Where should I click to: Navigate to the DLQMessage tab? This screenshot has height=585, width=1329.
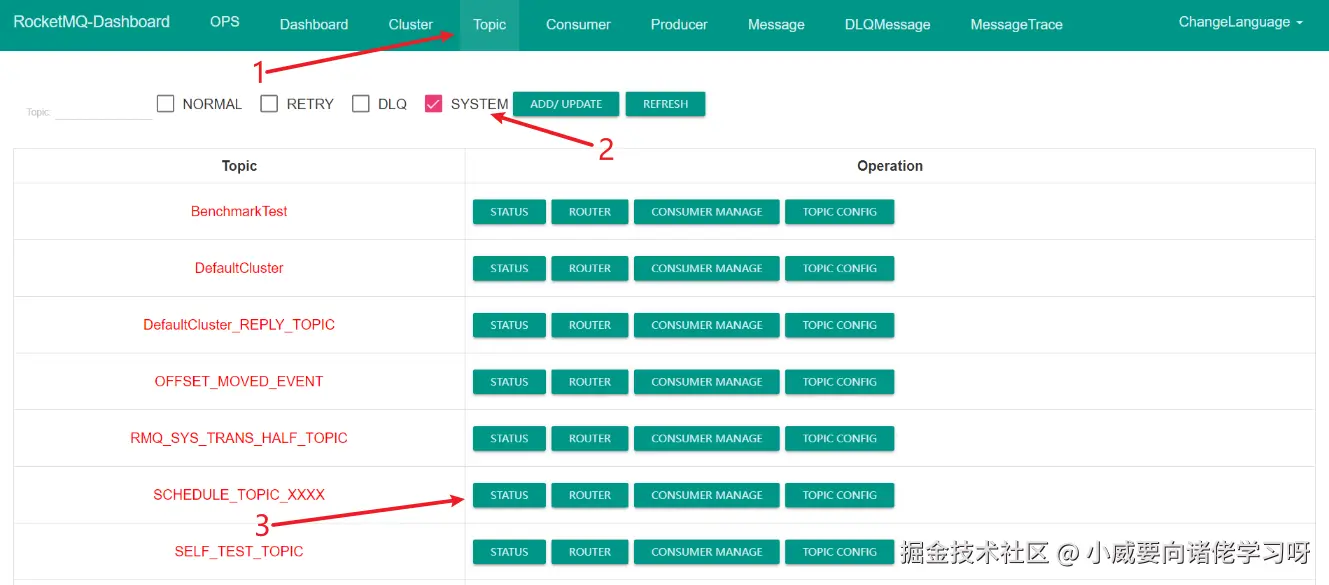pos(887,25)
